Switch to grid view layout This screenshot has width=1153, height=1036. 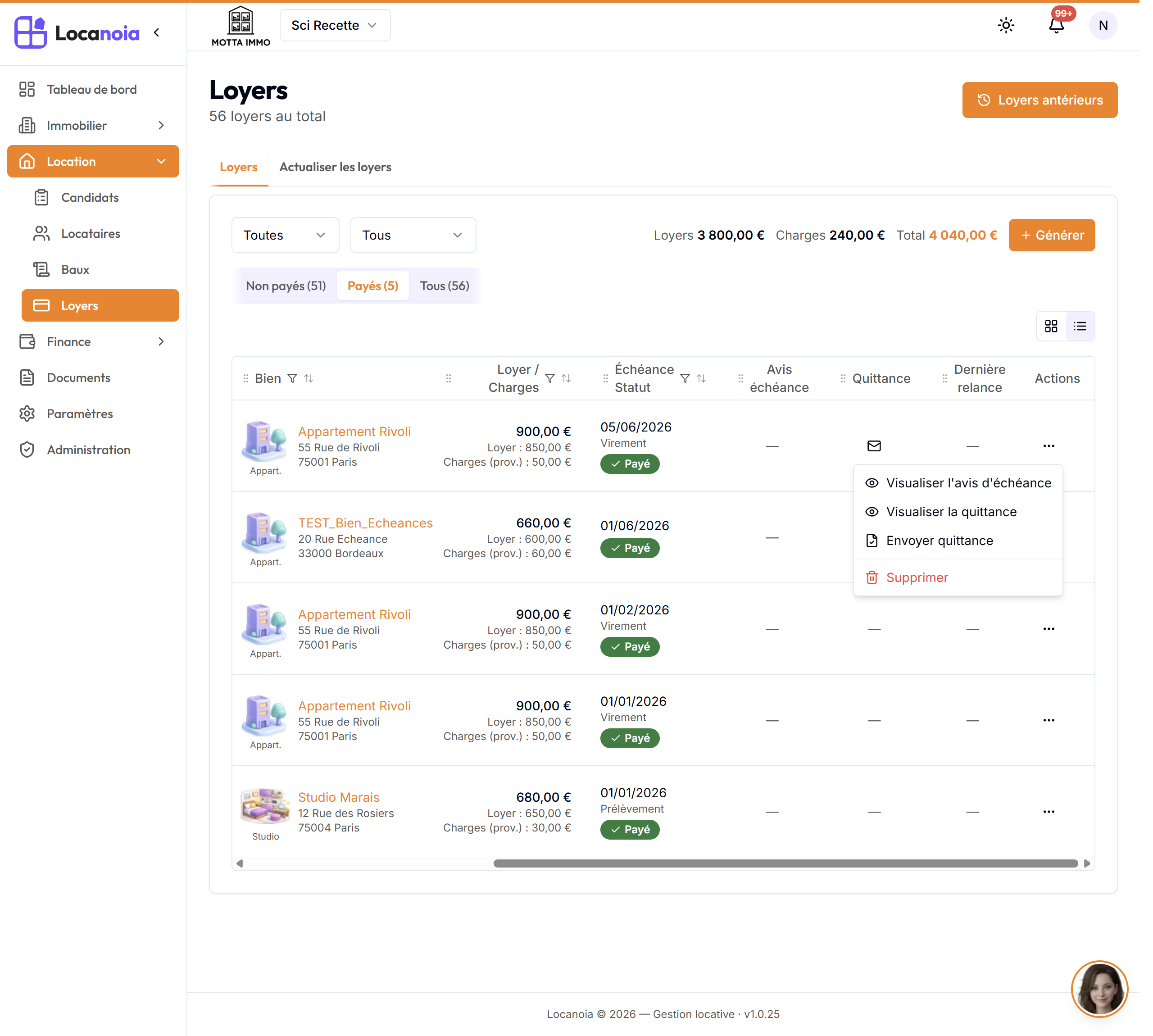tap(1051, 326)
